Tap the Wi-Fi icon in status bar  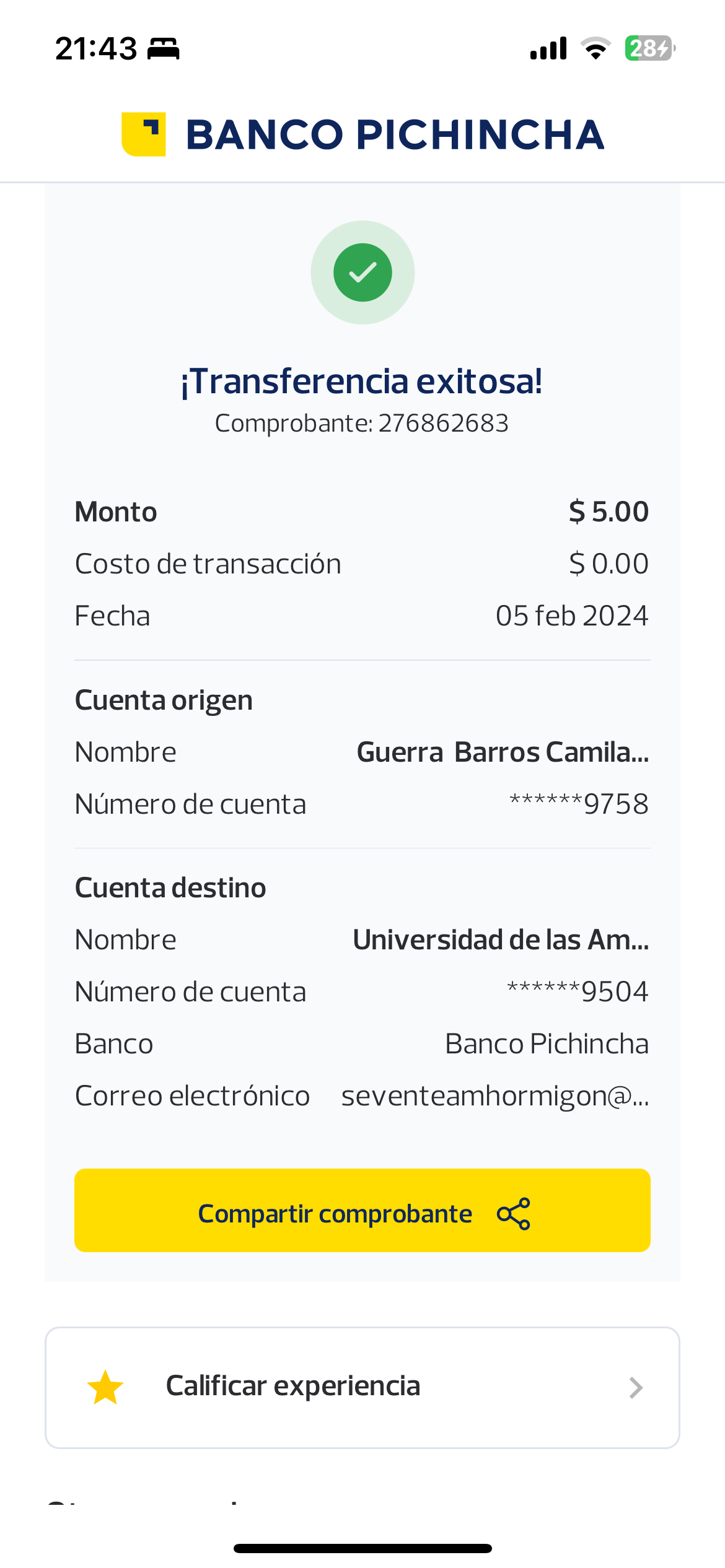tap(595, 48)
